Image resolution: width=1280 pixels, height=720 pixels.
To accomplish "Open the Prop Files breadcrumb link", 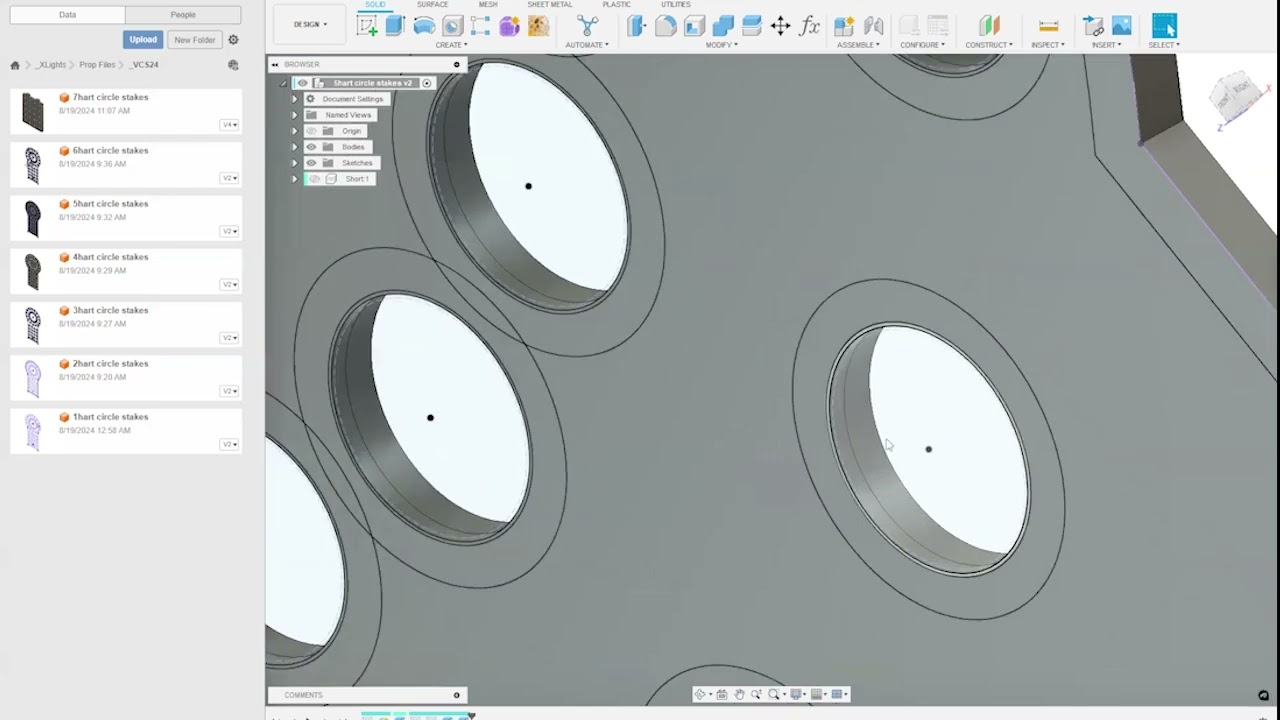I will 97,65.
